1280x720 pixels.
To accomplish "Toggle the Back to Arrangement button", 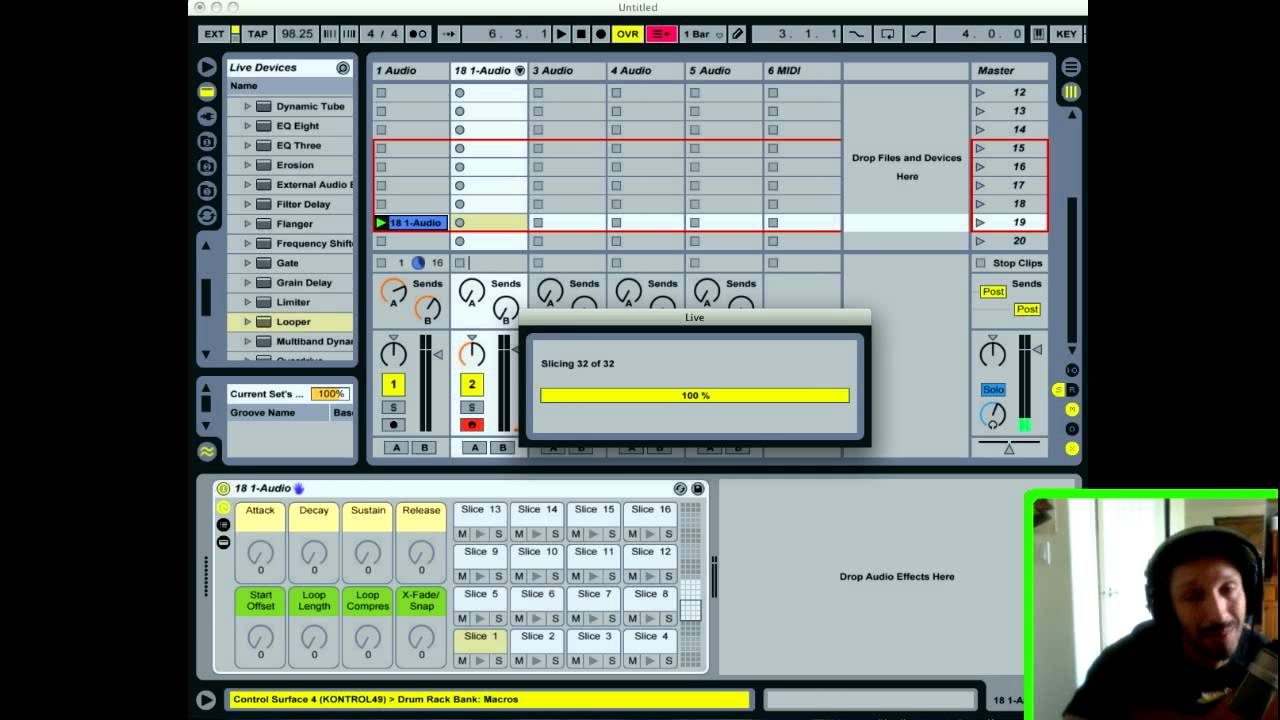I will pyautogui.click(x=661, y=34).
